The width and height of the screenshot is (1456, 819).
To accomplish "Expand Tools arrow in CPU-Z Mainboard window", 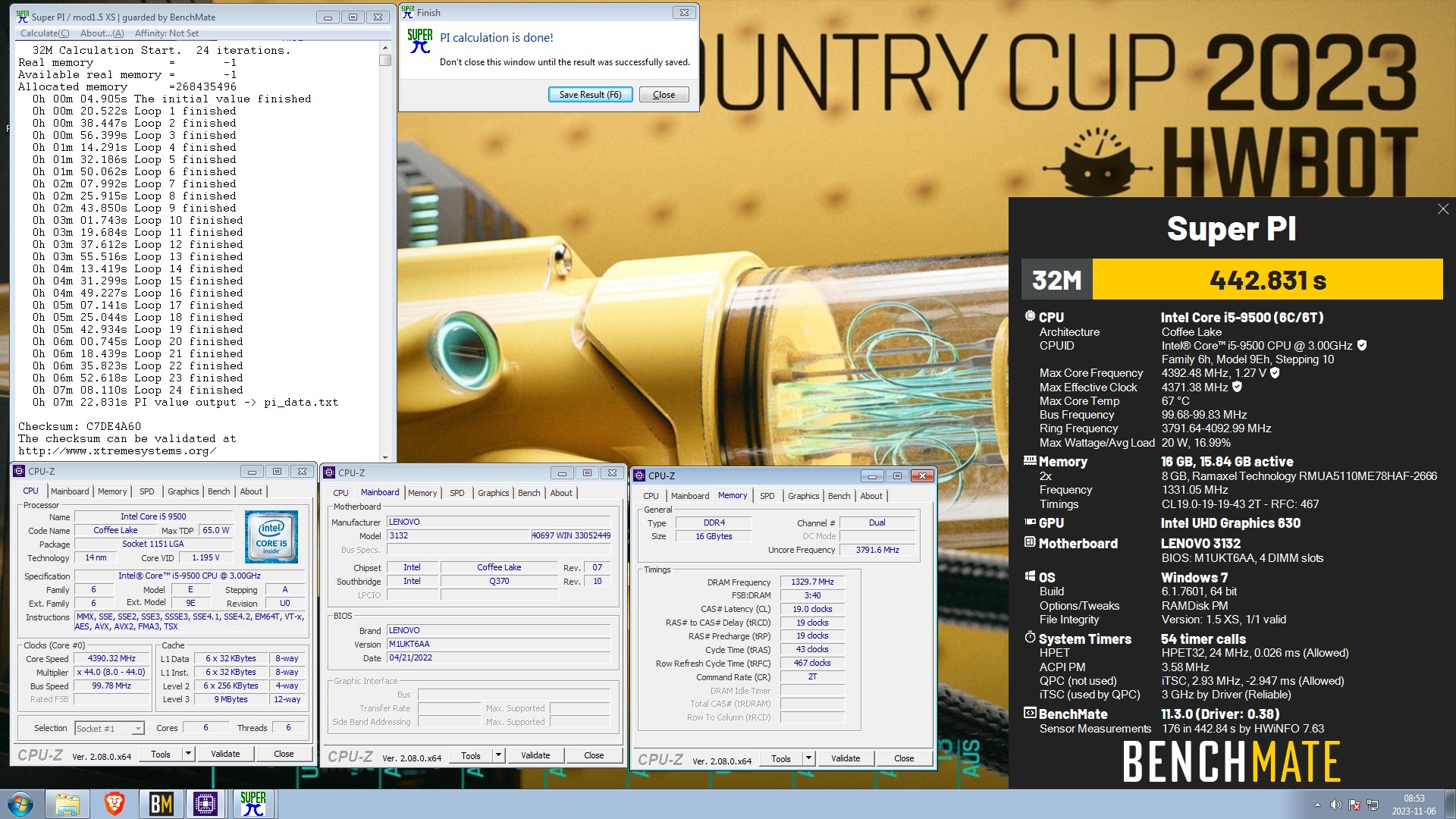I will [498, 755].
